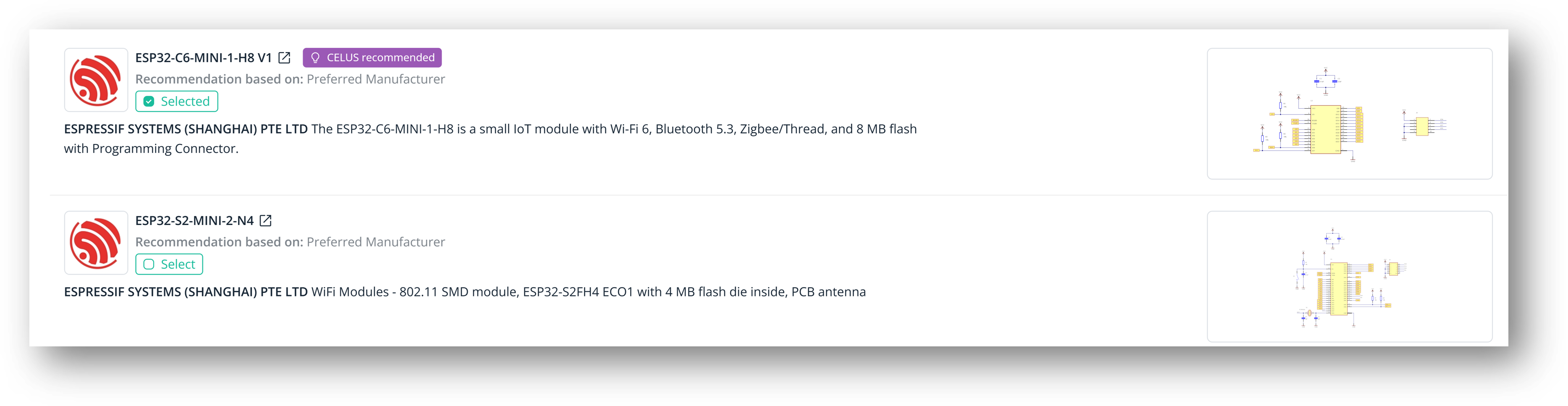Click the Wi-Fi 6 module description text

pos(614,129)
